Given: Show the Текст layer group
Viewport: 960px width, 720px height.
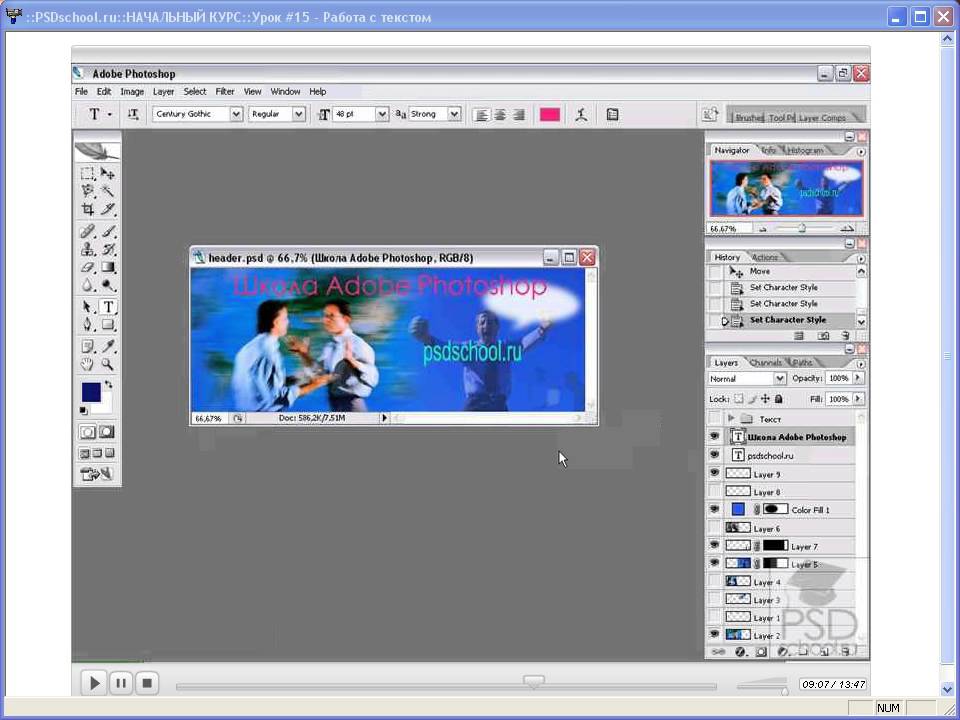Looking at the screenshot, I should click(714, 419).
